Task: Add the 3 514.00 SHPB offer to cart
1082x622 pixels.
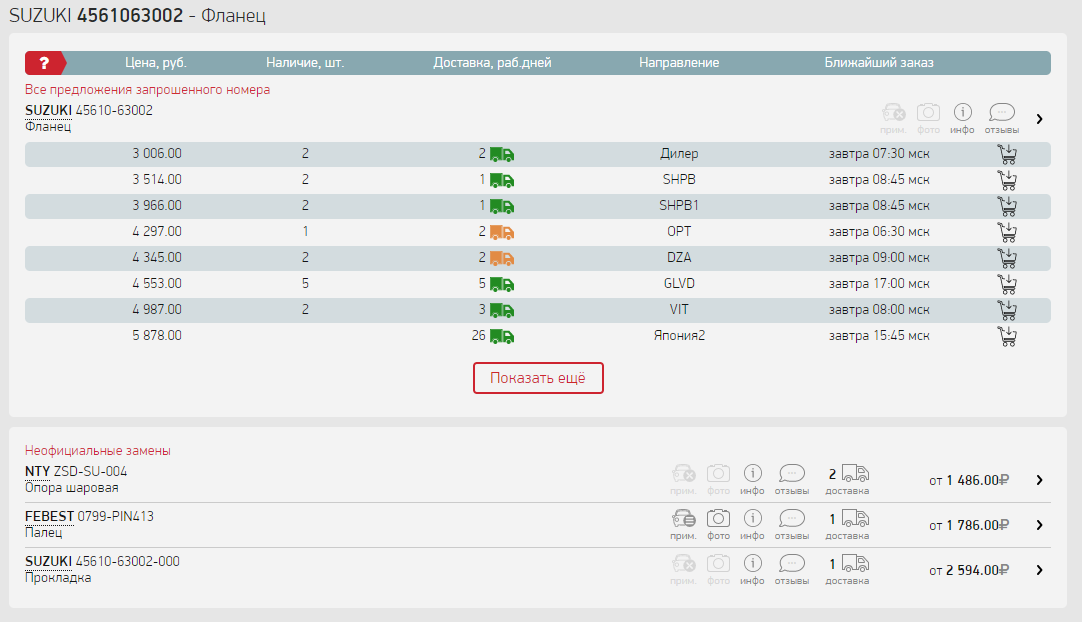Action: click(1007, 180)
